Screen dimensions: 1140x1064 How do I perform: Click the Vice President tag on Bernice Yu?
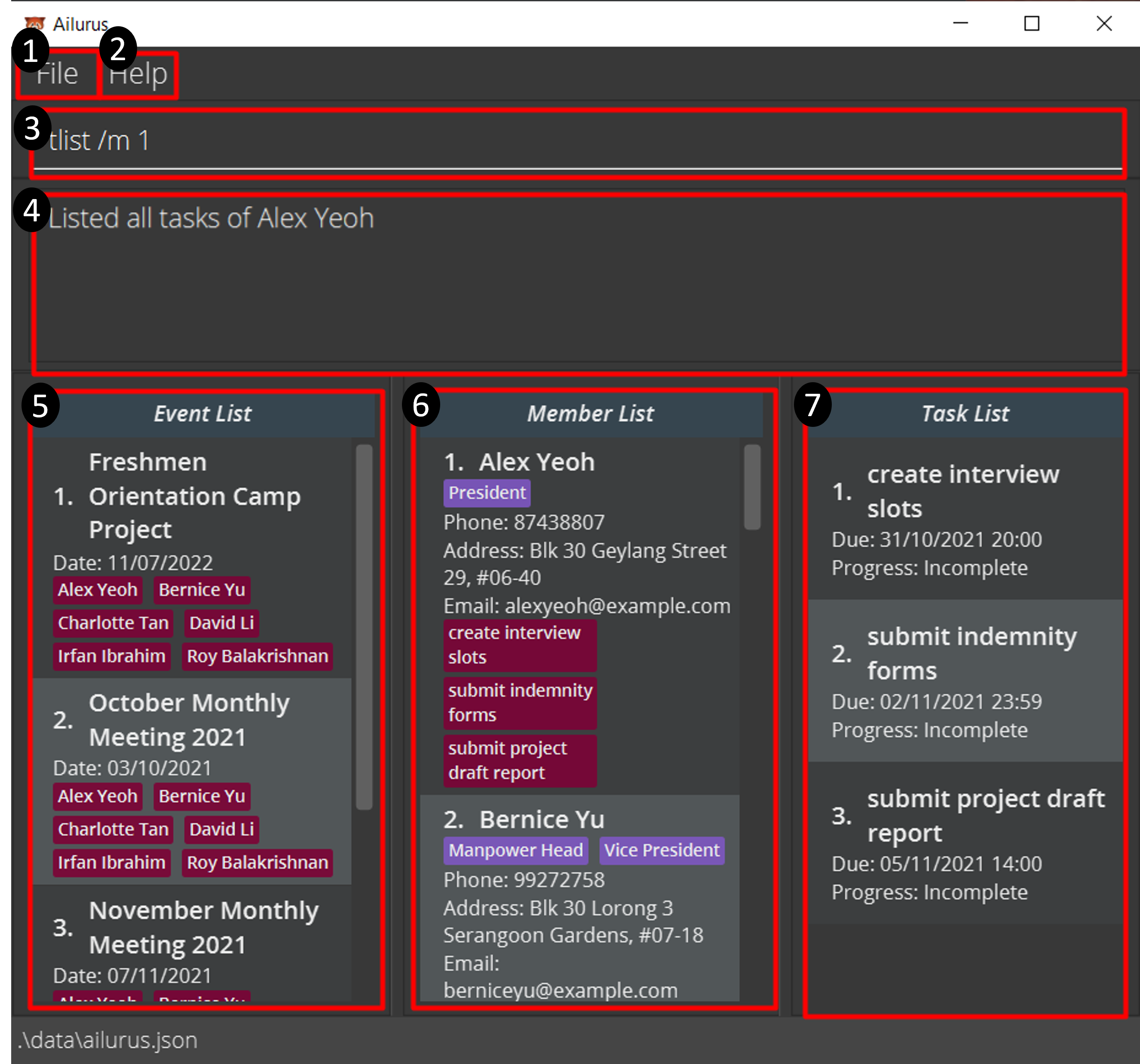click(662, 851)
